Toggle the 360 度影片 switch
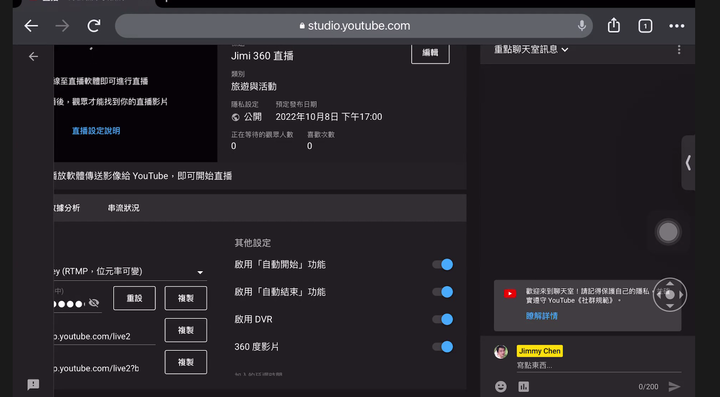 (x=443, y=347)
